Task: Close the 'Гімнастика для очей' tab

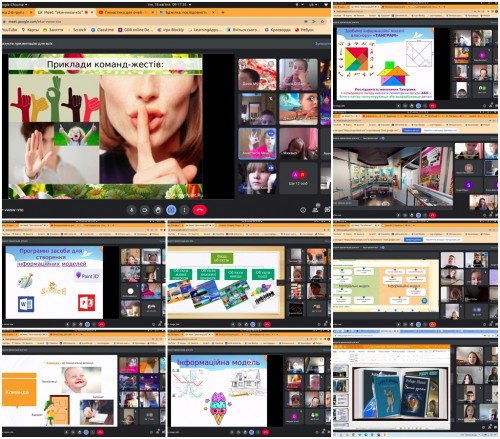Action: click(x=153, y=12)
